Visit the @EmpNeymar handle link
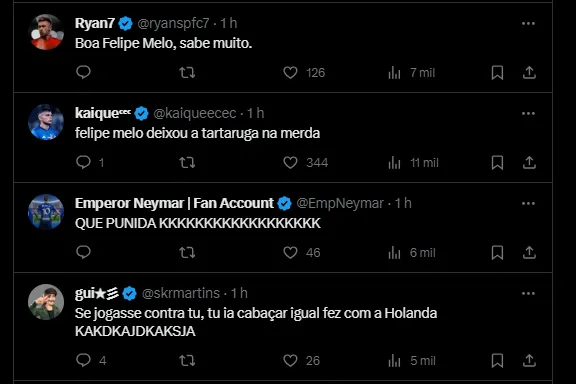 [x=340, y=203]
